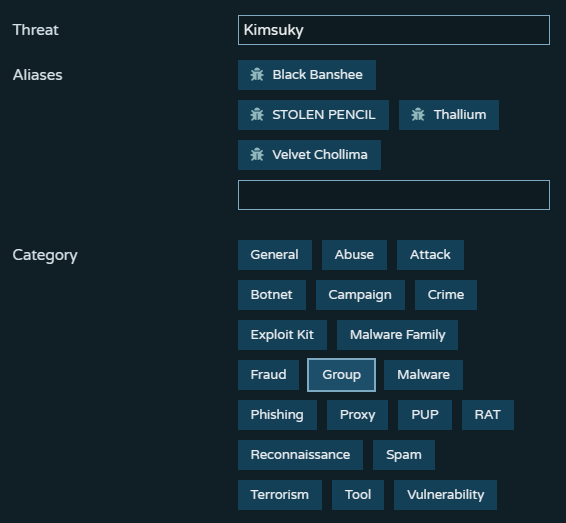This screenshot has height=523, width=566.
Task: Choose the RAT category button
Action: point(488,415)
